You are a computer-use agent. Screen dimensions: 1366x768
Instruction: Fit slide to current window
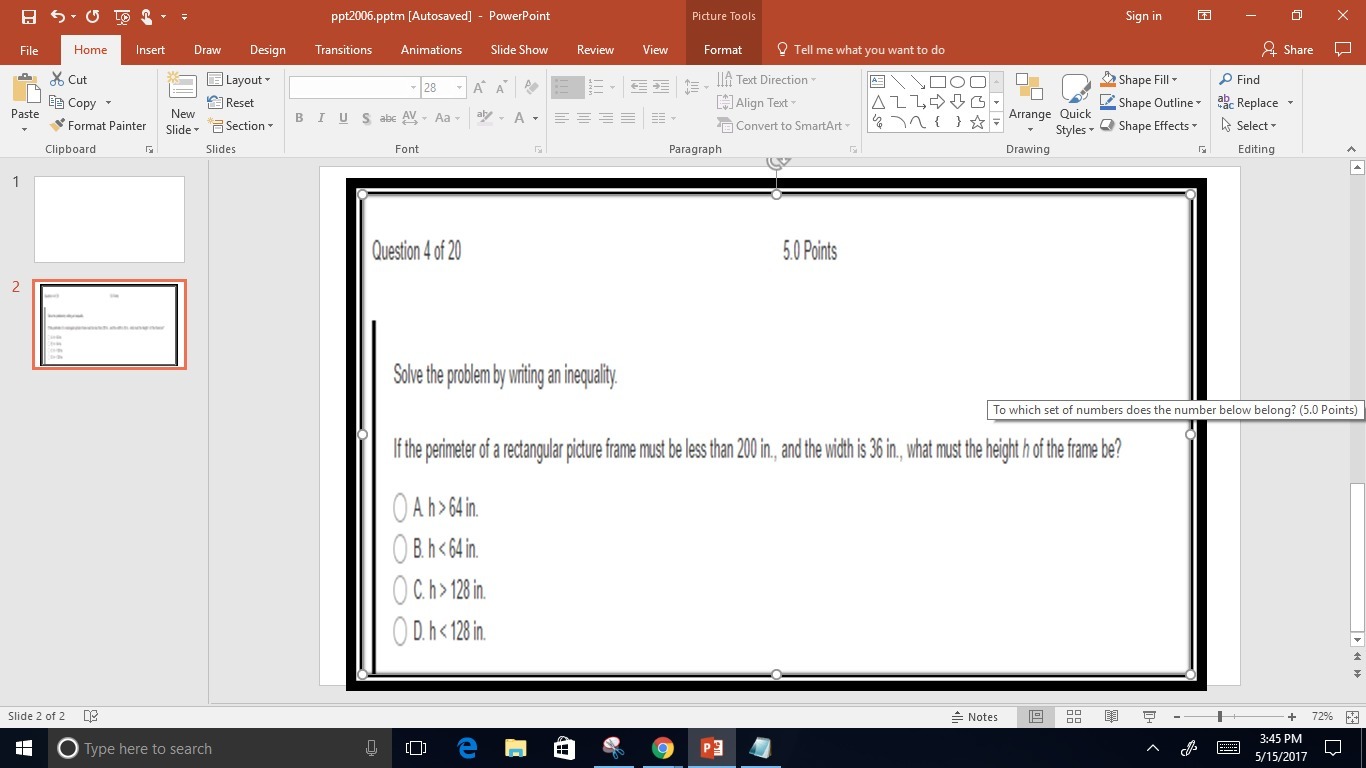point(1353,716)
